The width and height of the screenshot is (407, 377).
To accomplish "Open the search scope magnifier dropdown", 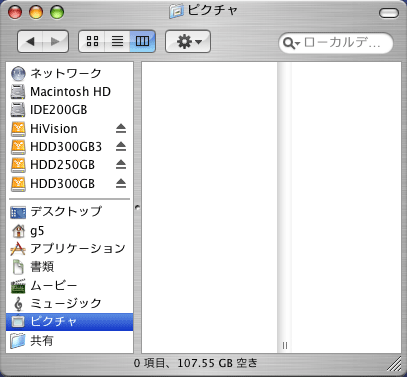I will coord(291,43).
